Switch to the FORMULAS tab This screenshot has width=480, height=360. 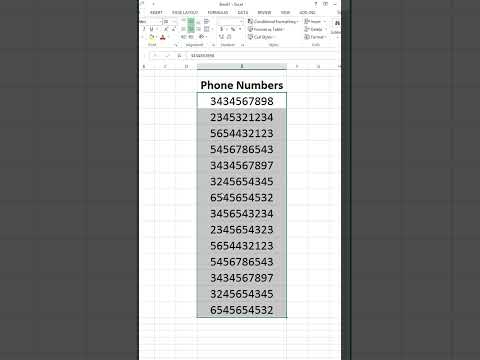click(218, 12)
